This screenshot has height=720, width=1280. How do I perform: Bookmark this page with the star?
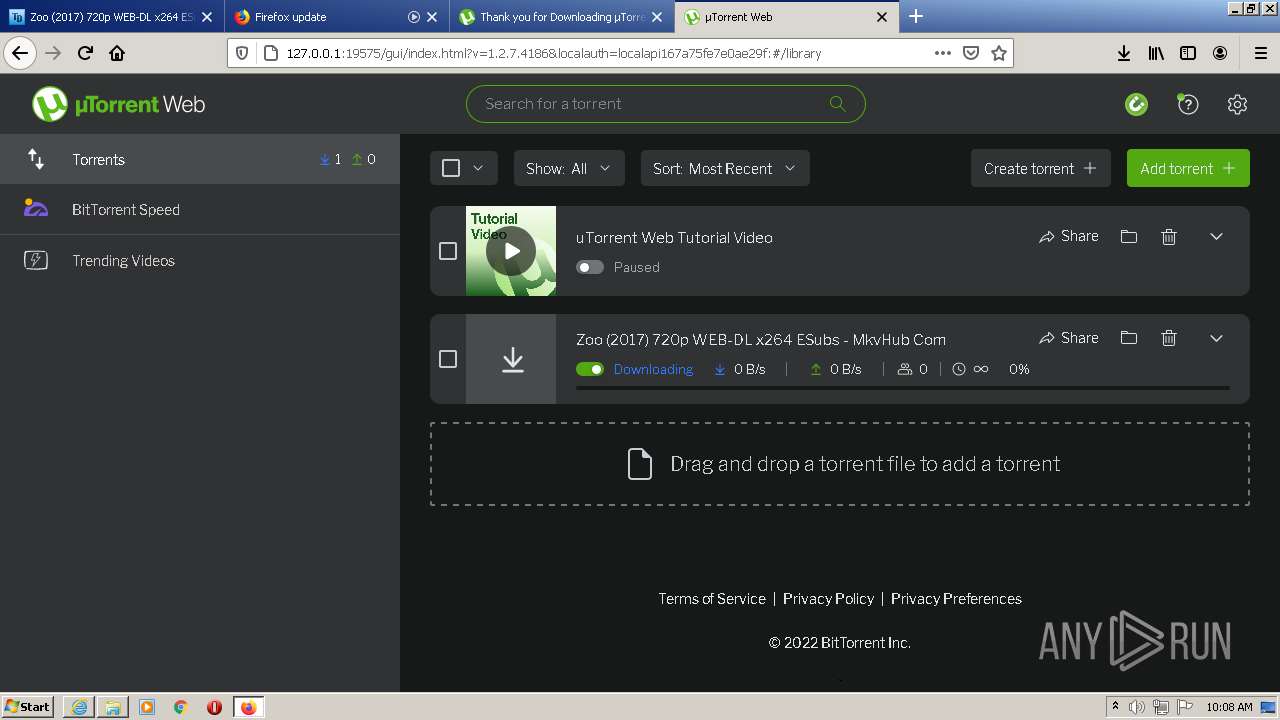(x=998, y=53)
